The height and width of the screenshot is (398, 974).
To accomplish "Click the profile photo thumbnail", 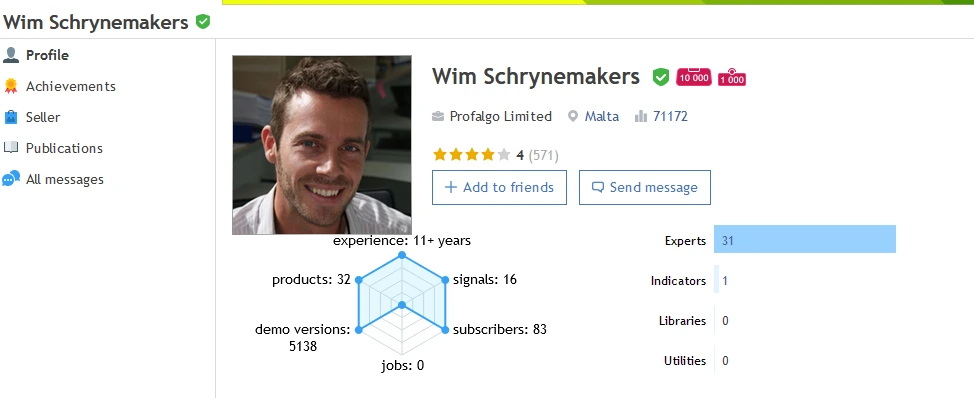I will click(x=322, y=145).
